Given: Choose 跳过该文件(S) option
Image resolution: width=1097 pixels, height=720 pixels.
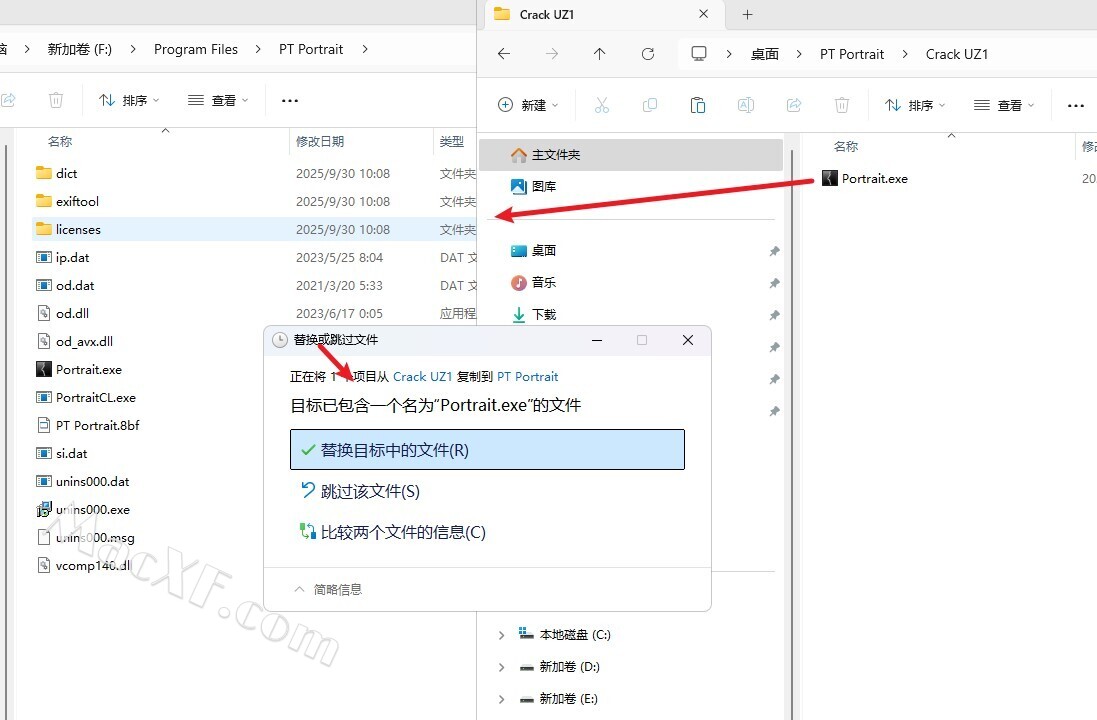Looking at the screenshot, I should point(369,491).
